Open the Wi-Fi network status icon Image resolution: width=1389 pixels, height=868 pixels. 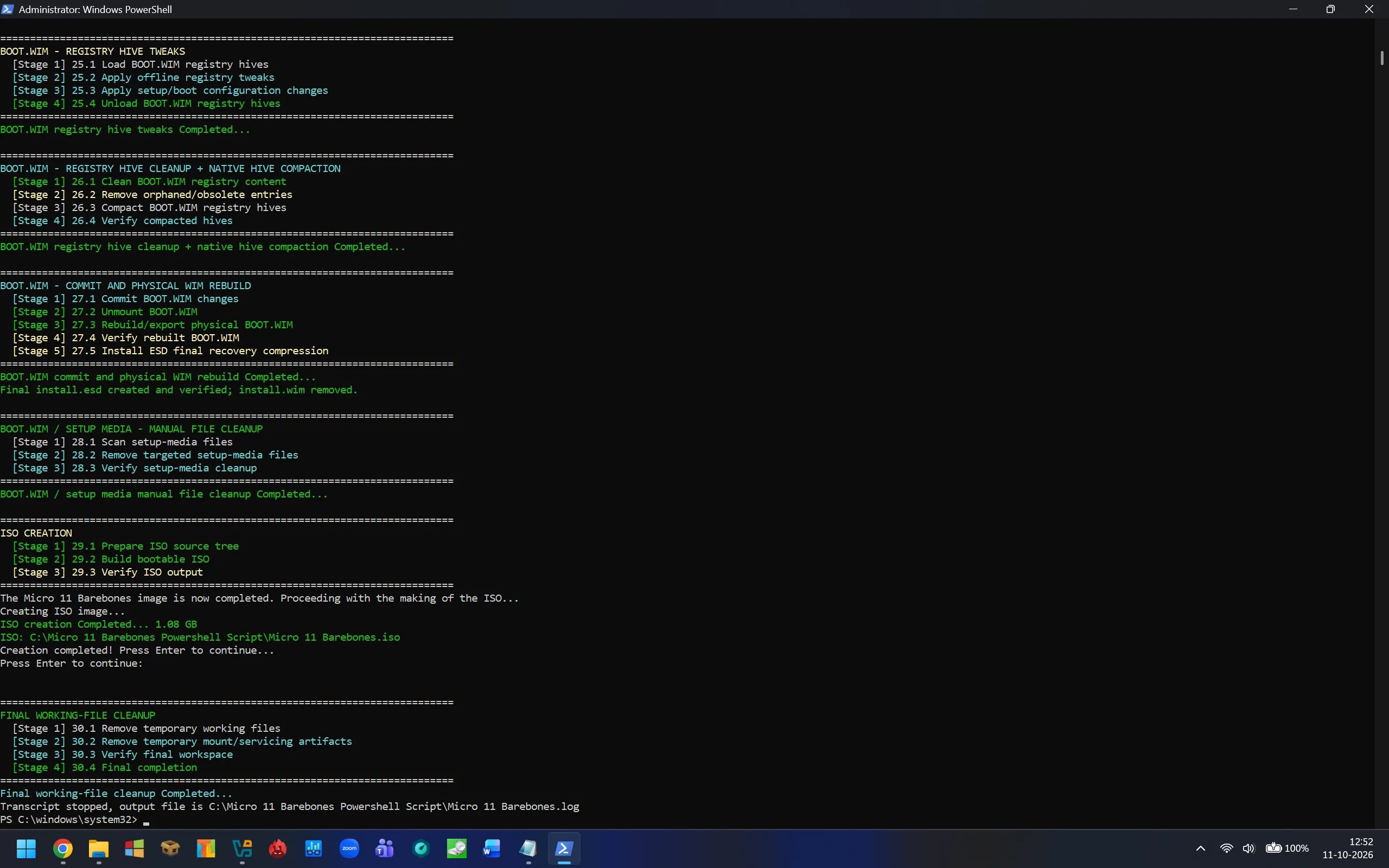[1227, 848]
